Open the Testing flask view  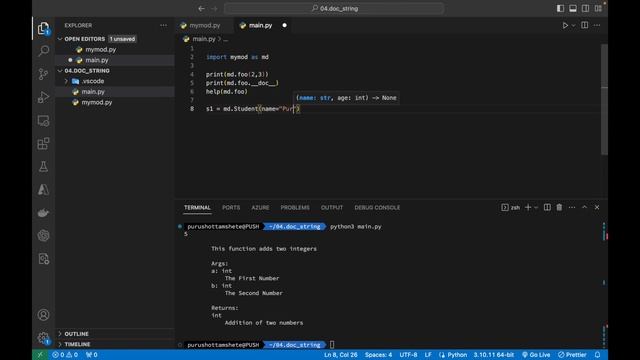[43, 167]
